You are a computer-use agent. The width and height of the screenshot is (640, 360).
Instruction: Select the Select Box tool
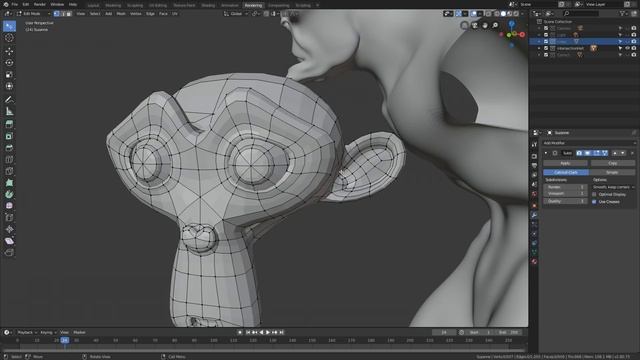(9, 26)
